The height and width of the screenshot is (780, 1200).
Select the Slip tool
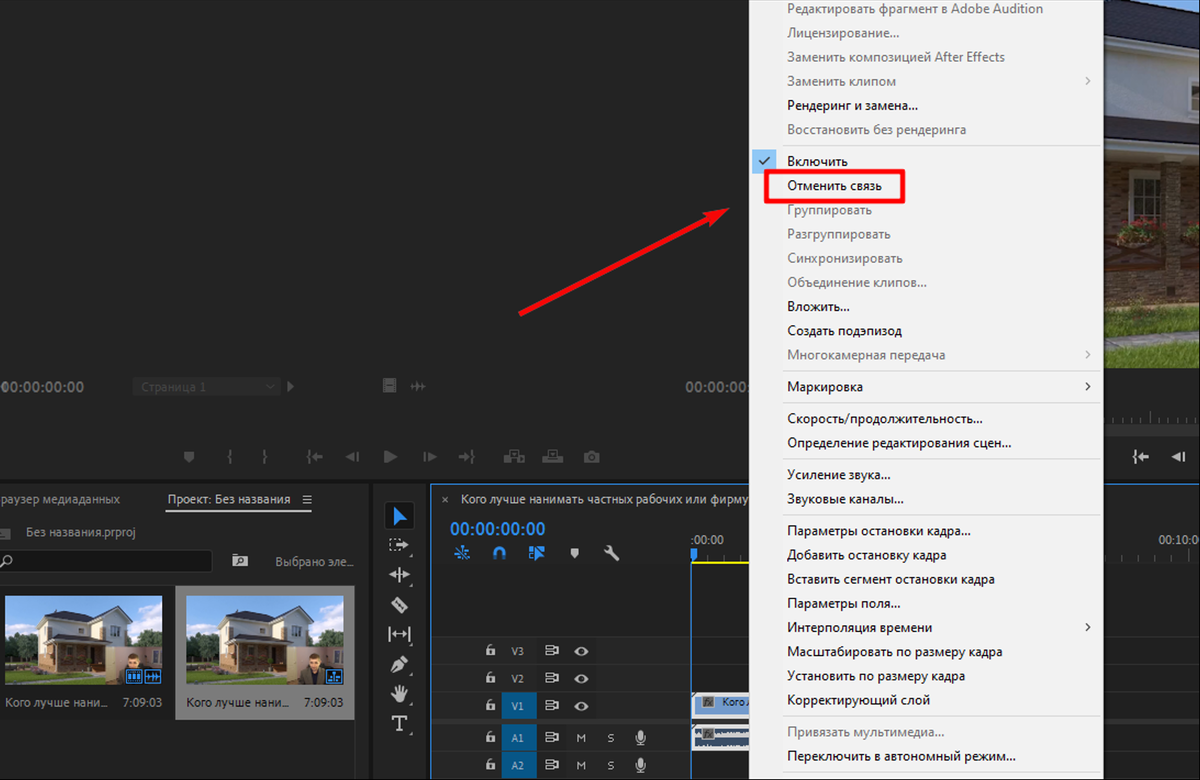(x=399, y=634)
